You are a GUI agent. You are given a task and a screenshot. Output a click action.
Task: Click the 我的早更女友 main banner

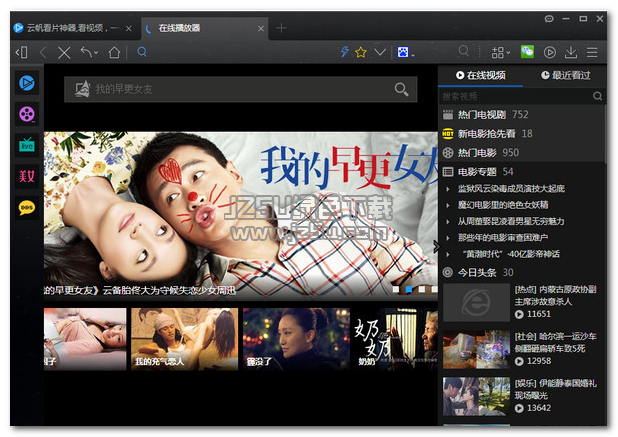click(241, 216)
